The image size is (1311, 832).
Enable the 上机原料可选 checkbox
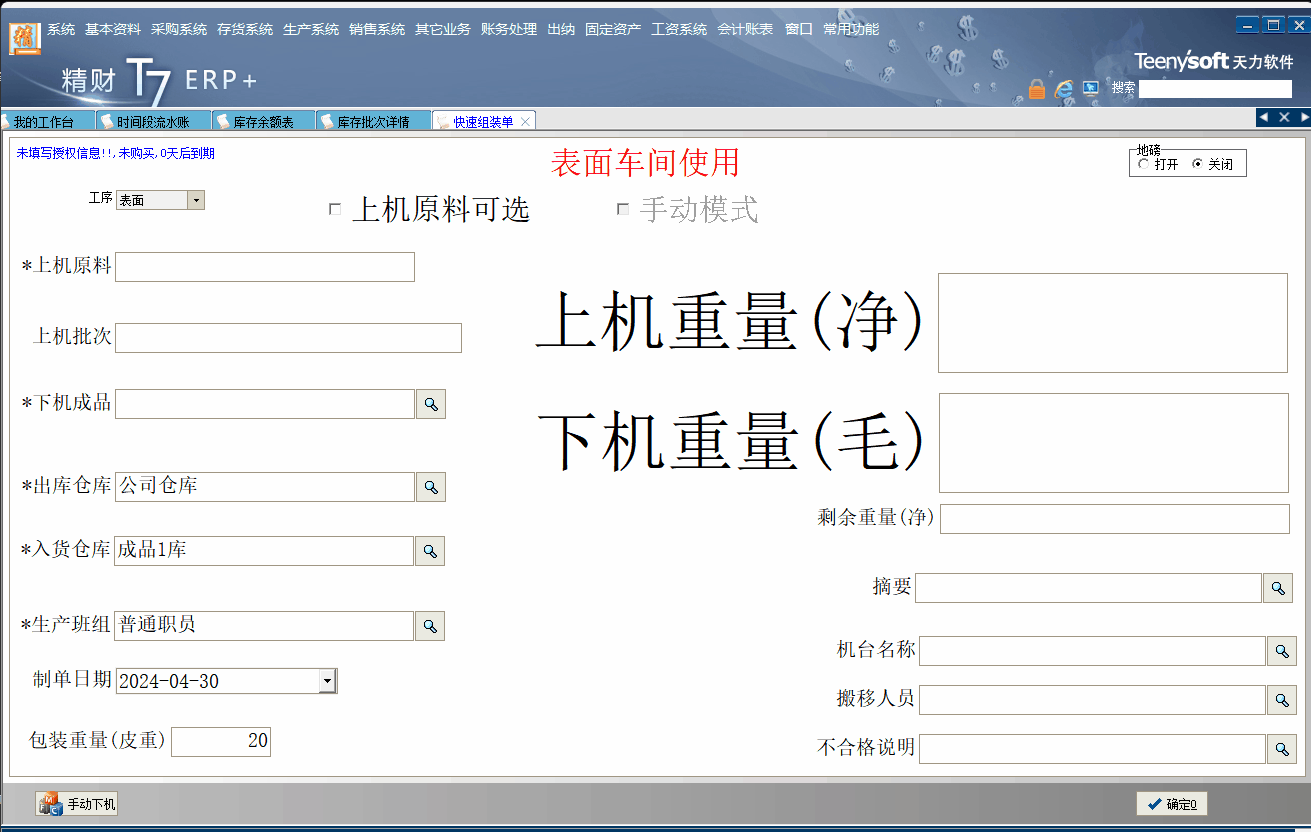point(335,209)
